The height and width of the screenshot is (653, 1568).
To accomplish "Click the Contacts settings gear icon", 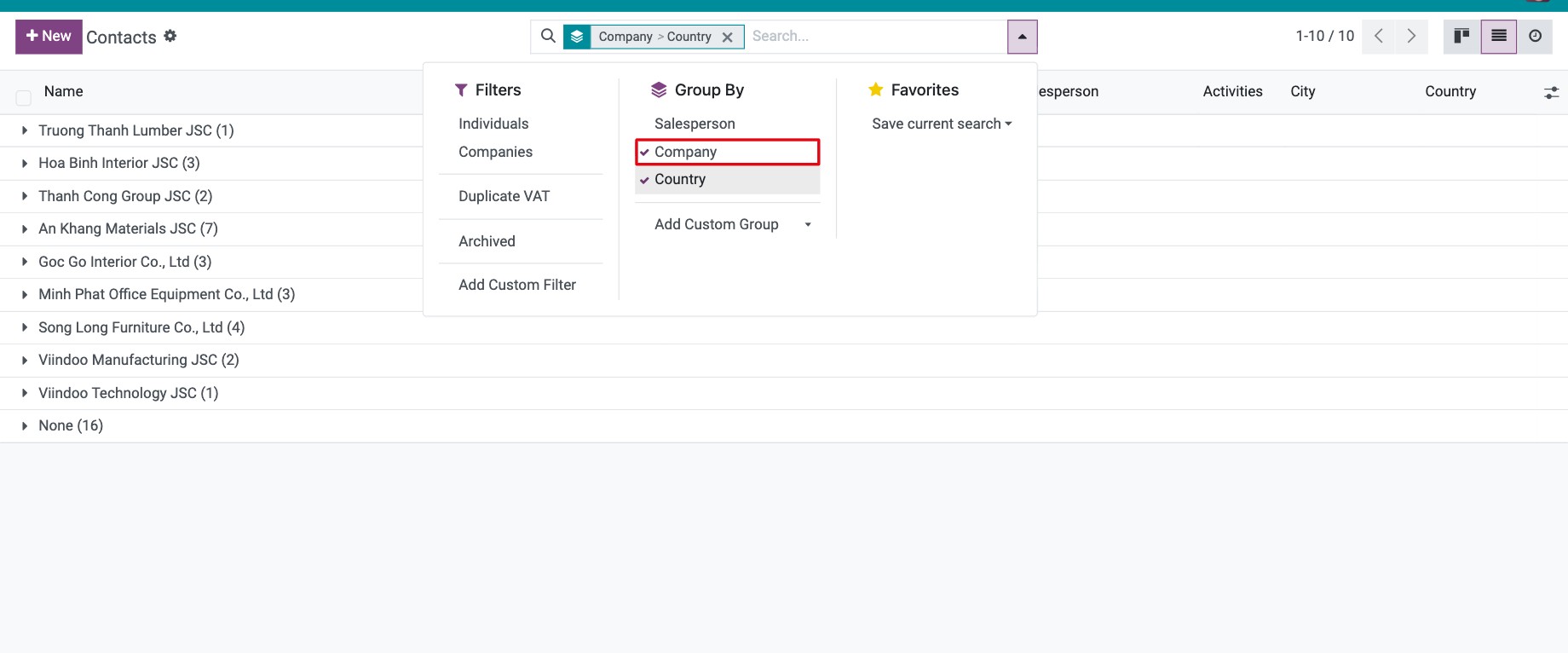I will pyautogui.click(x=170, y=36).
